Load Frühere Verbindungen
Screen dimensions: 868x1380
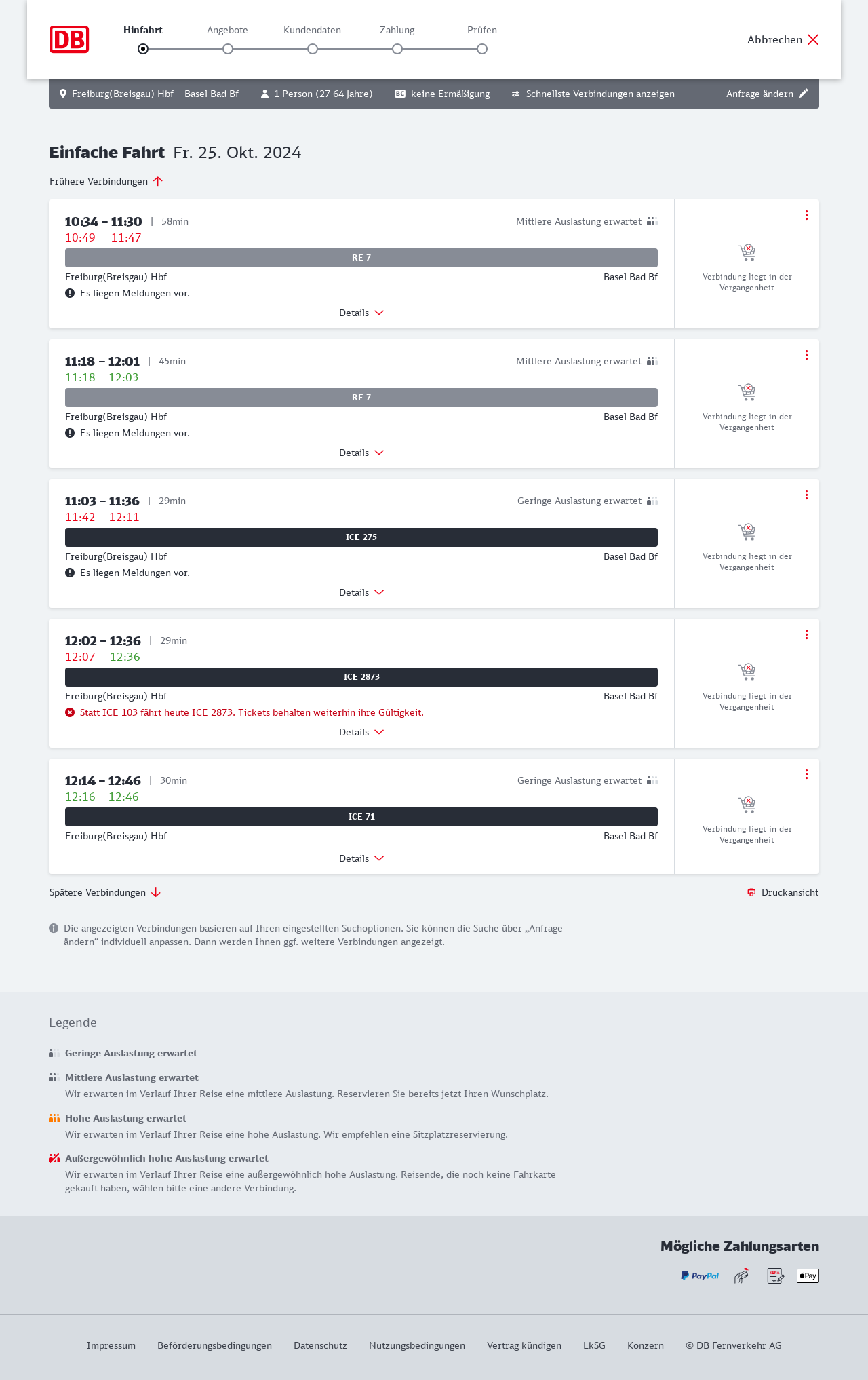106,181
